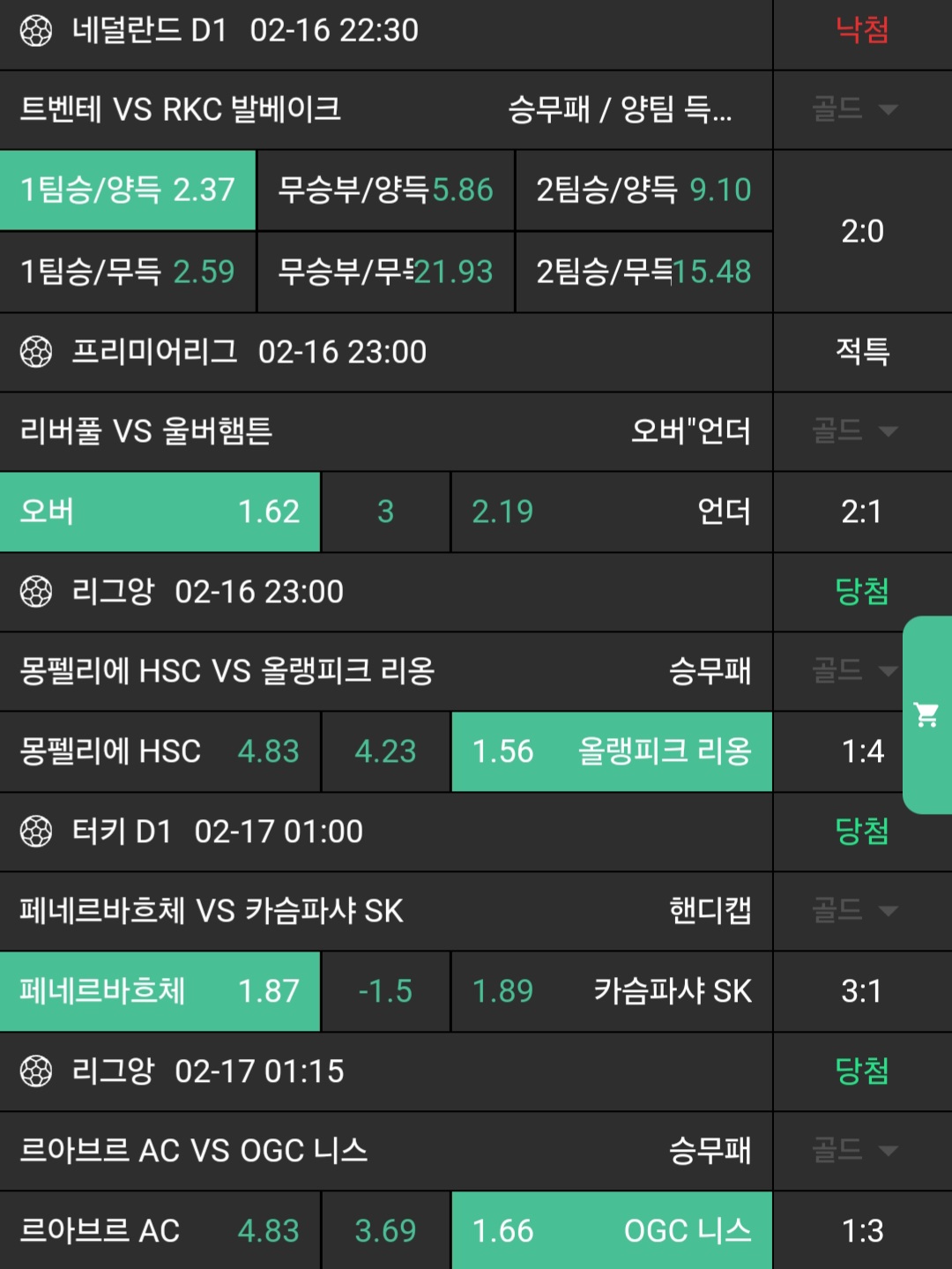Expand 골드 dropdown for 리버풀 match
The width and height of the screenshot is (952, 1269).
click(x=854, y=431)
